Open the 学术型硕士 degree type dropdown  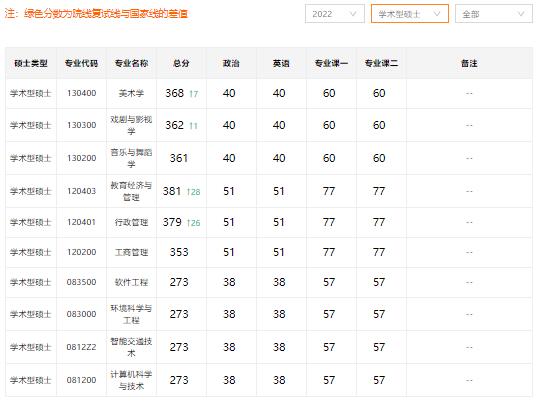tap(410, 14)
